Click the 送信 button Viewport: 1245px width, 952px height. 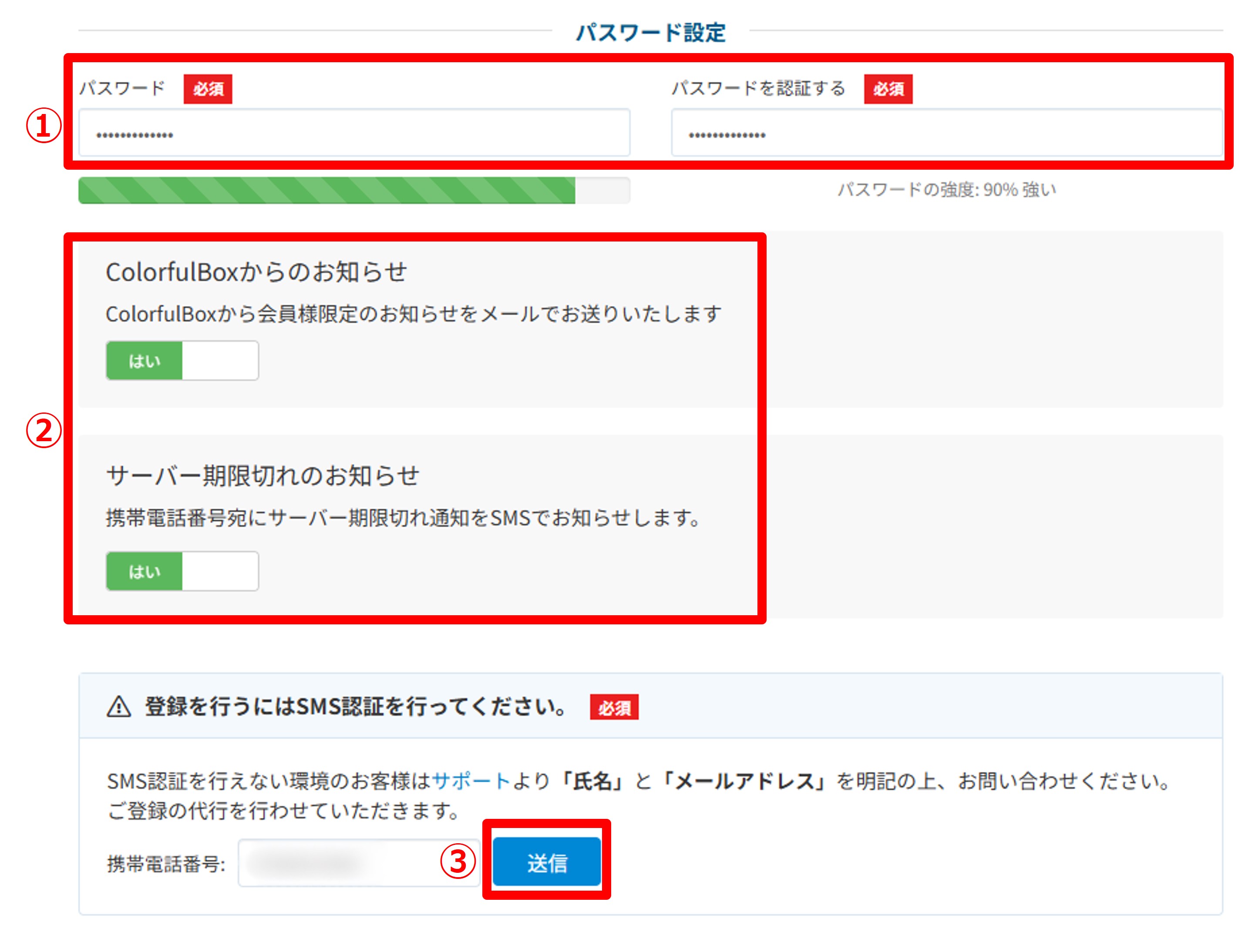click(x=546, y=861)
